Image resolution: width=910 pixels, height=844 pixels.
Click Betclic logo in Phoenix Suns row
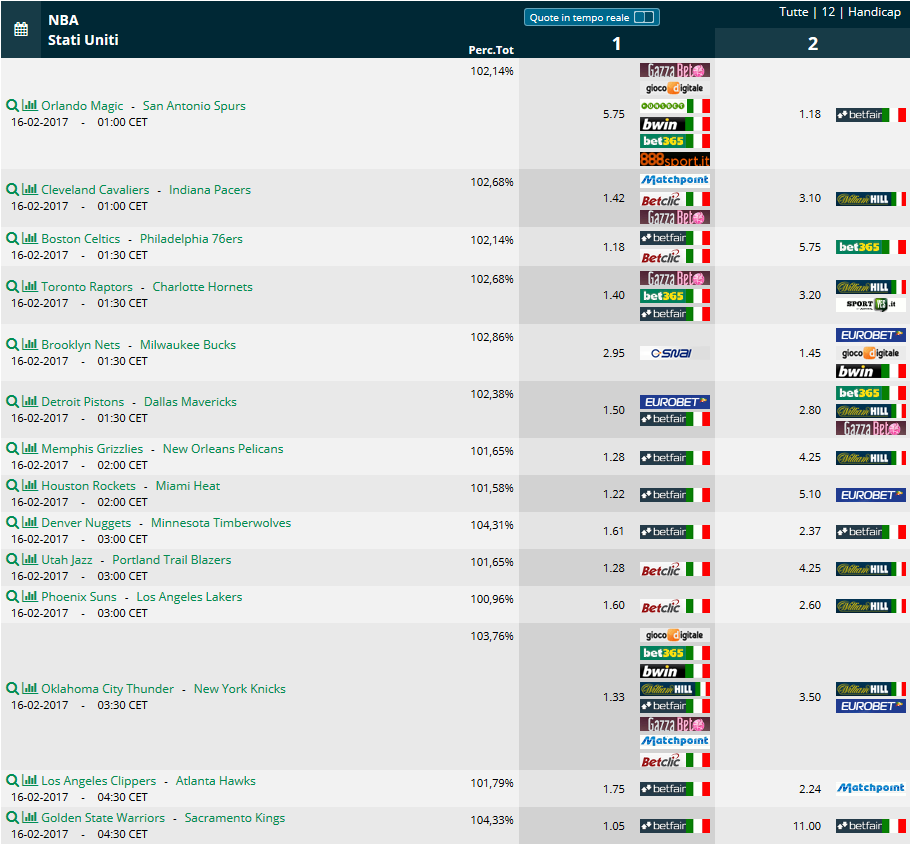674,607
